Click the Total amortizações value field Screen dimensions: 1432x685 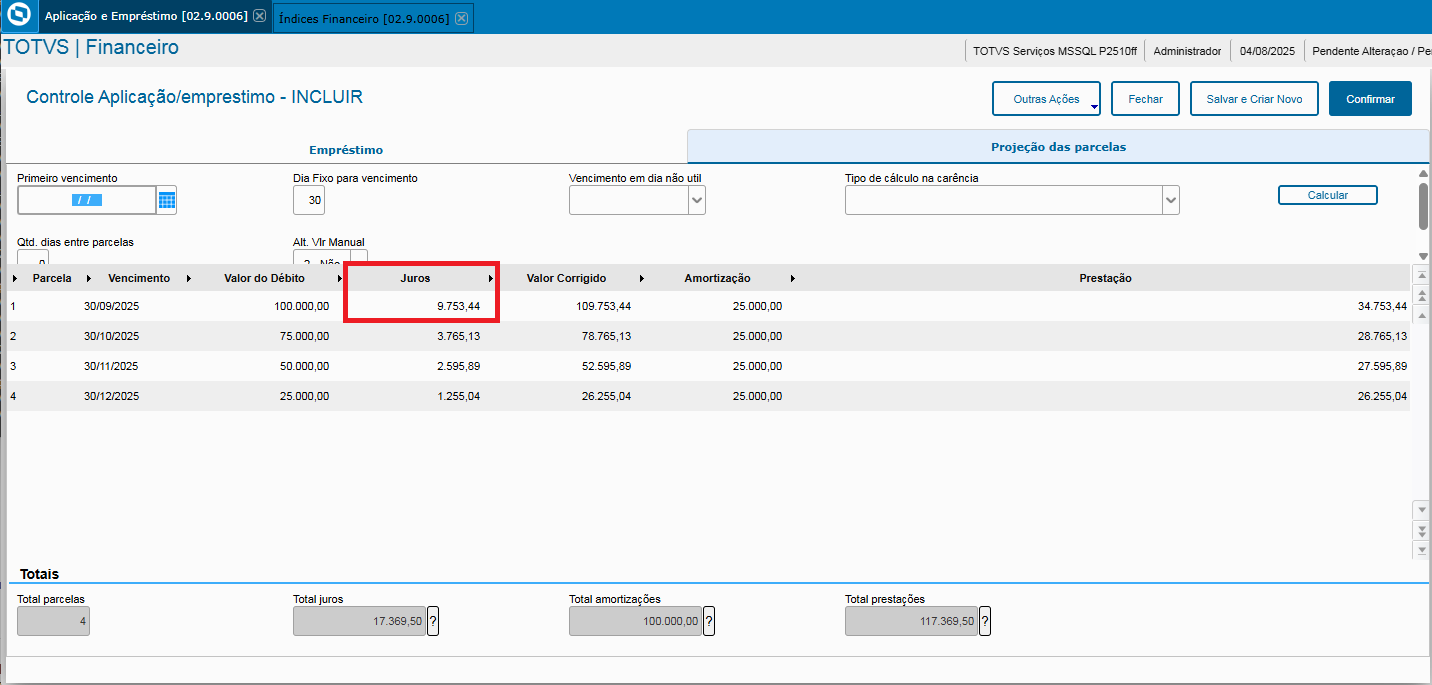[636, 621]
